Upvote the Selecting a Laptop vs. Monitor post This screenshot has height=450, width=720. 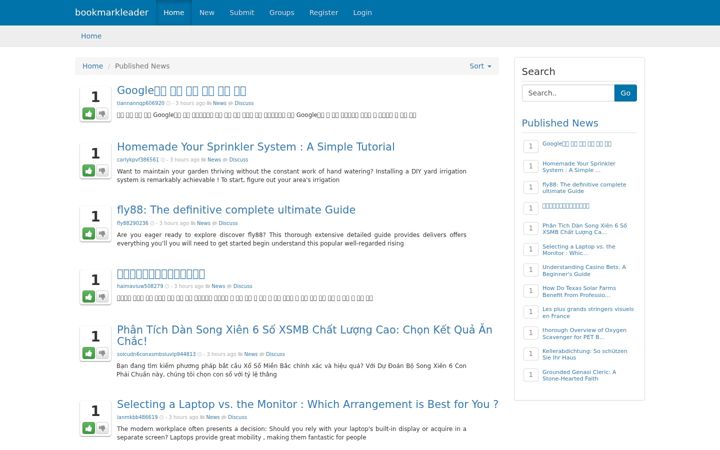[x=89, y=428]
